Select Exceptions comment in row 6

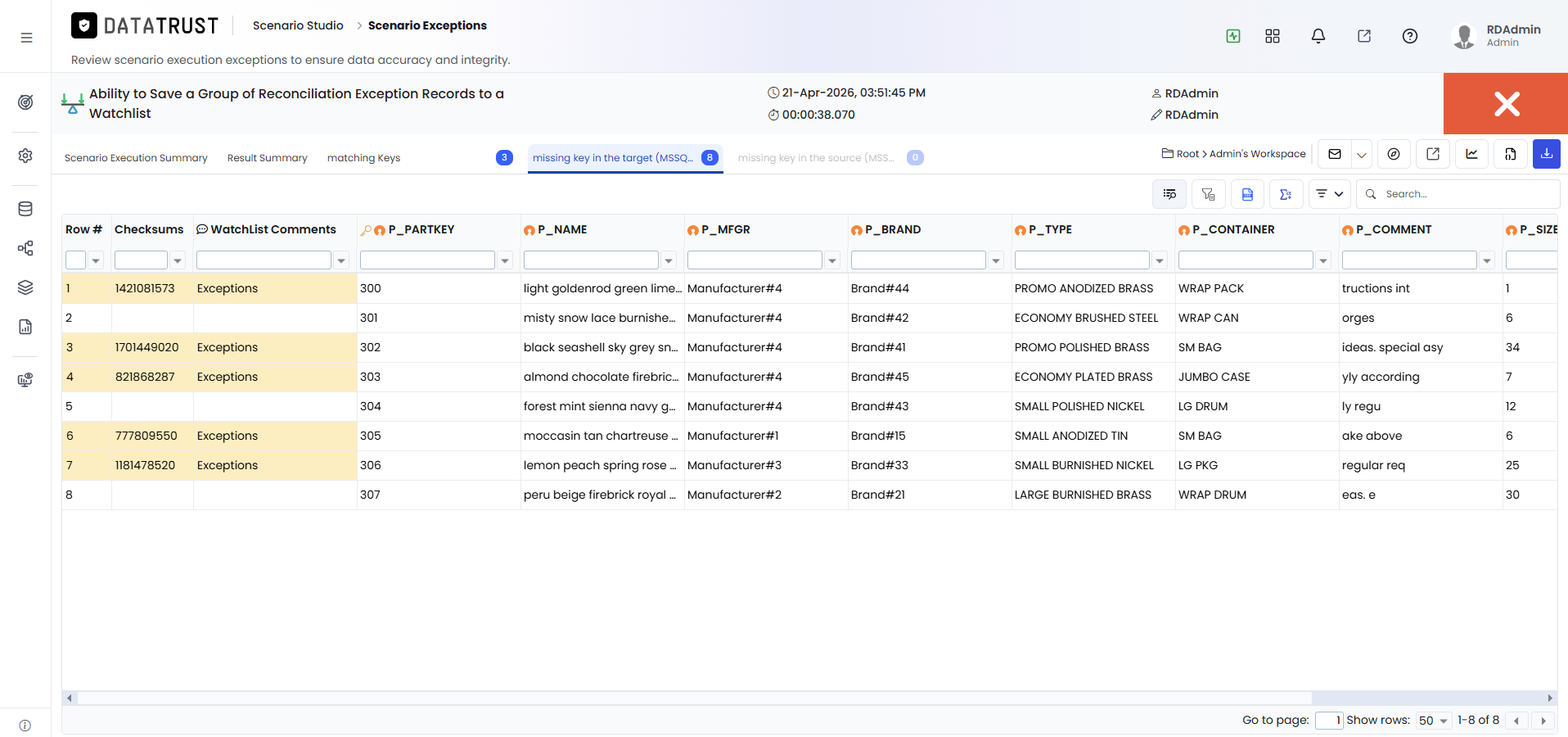(275, 436)
